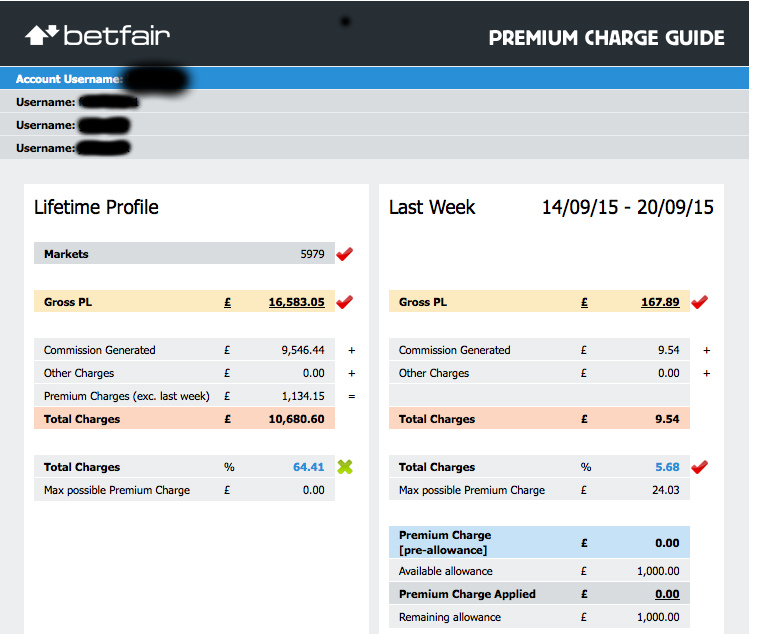This screenshot has width=780, height=634.
Task: Click the red checkmark beside 5.68 Total Charges
Action: point(699,467)
